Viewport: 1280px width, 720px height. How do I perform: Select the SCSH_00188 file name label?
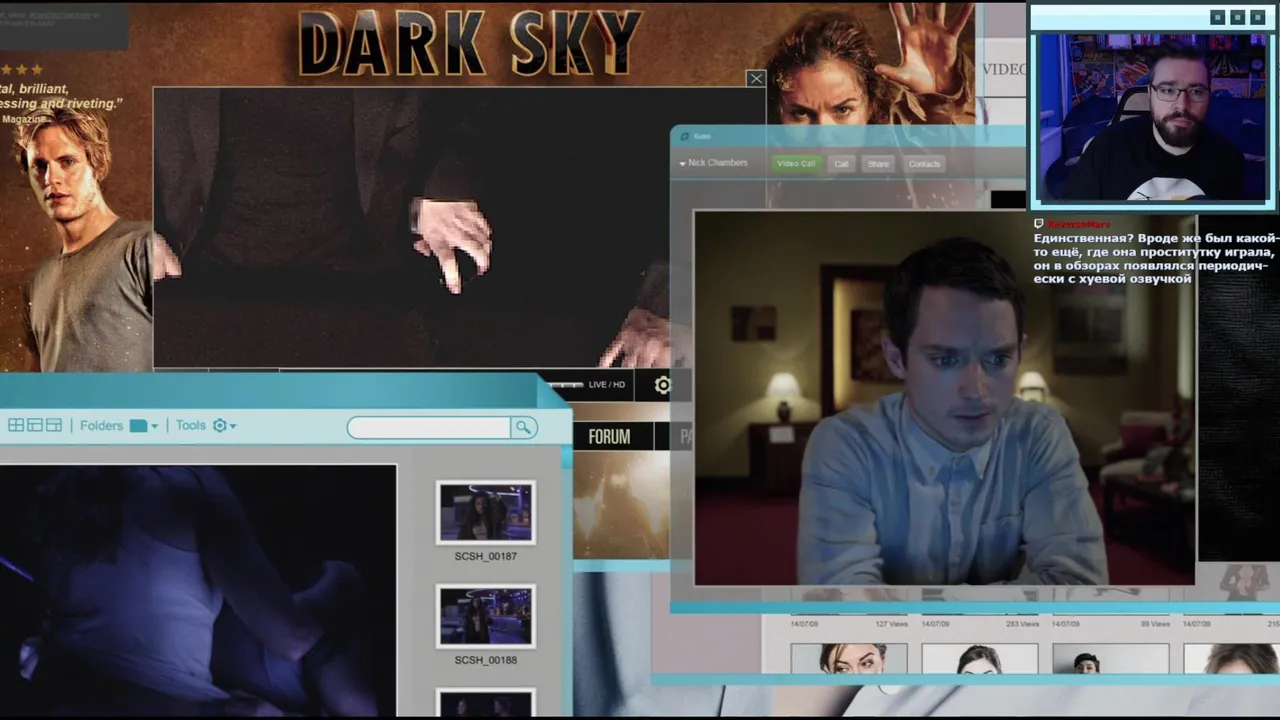coord(485,660)
